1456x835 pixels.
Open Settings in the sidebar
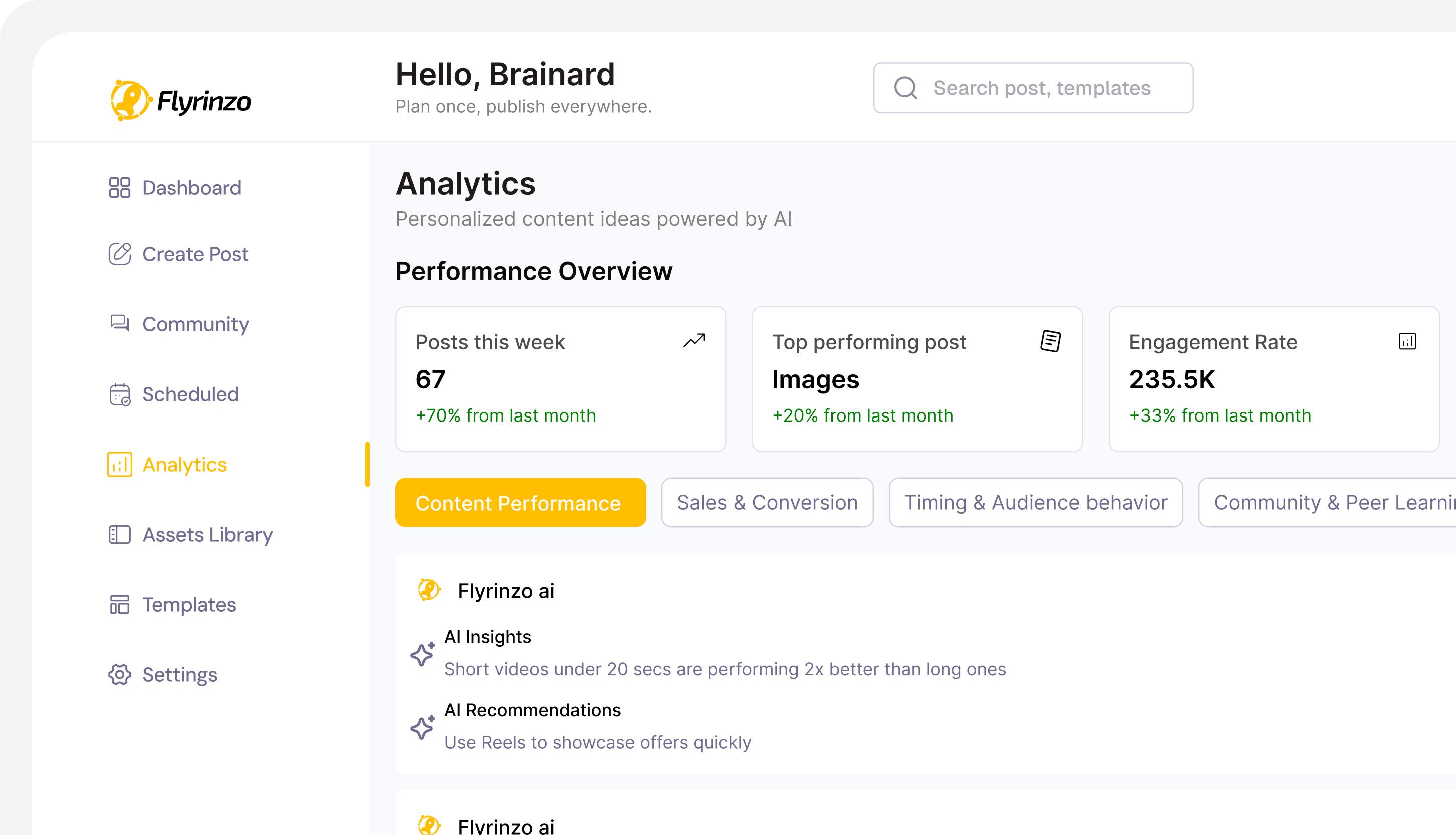pos(163,674)
